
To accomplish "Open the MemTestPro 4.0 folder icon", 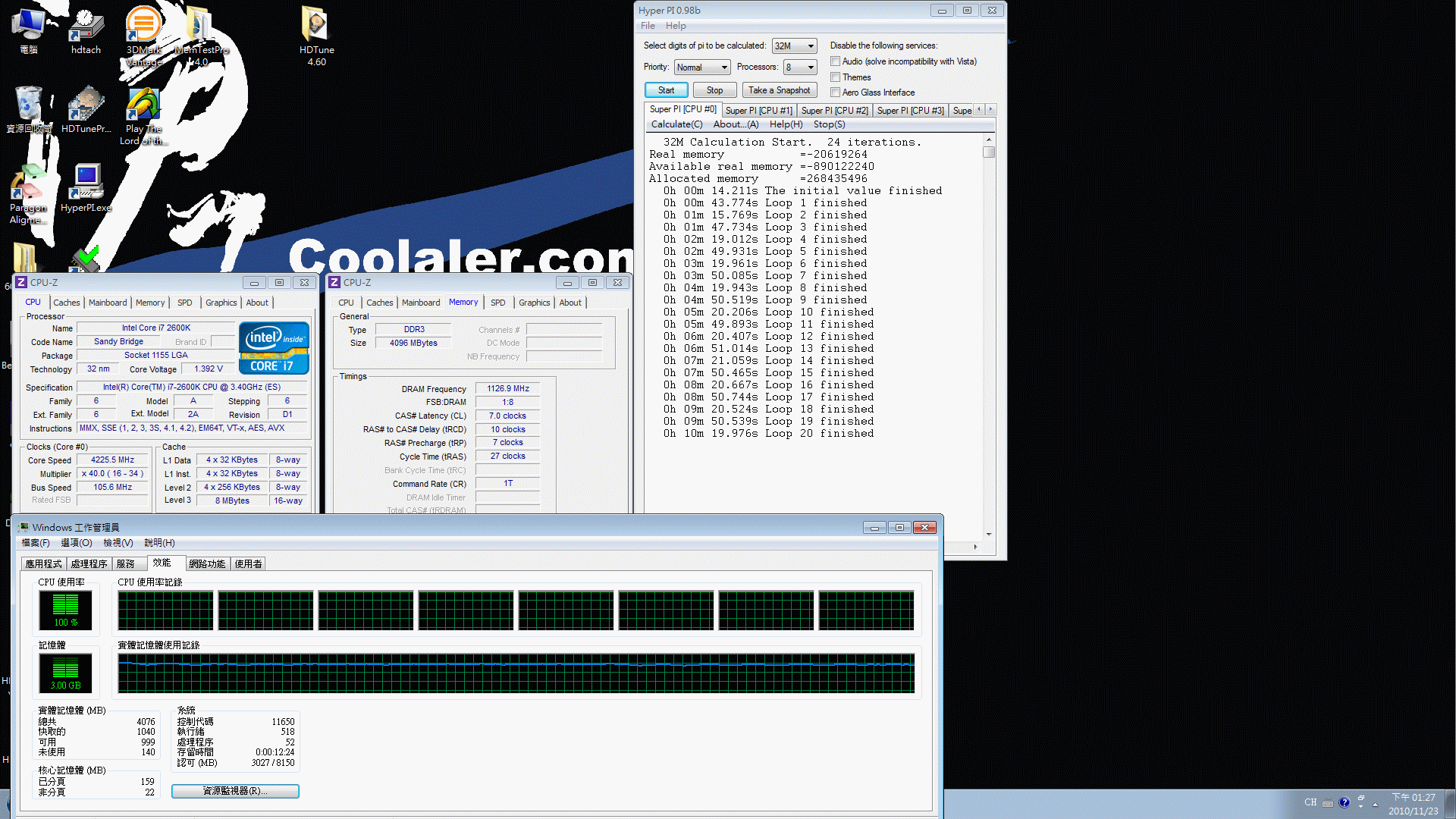I will [x=200, y=36].
